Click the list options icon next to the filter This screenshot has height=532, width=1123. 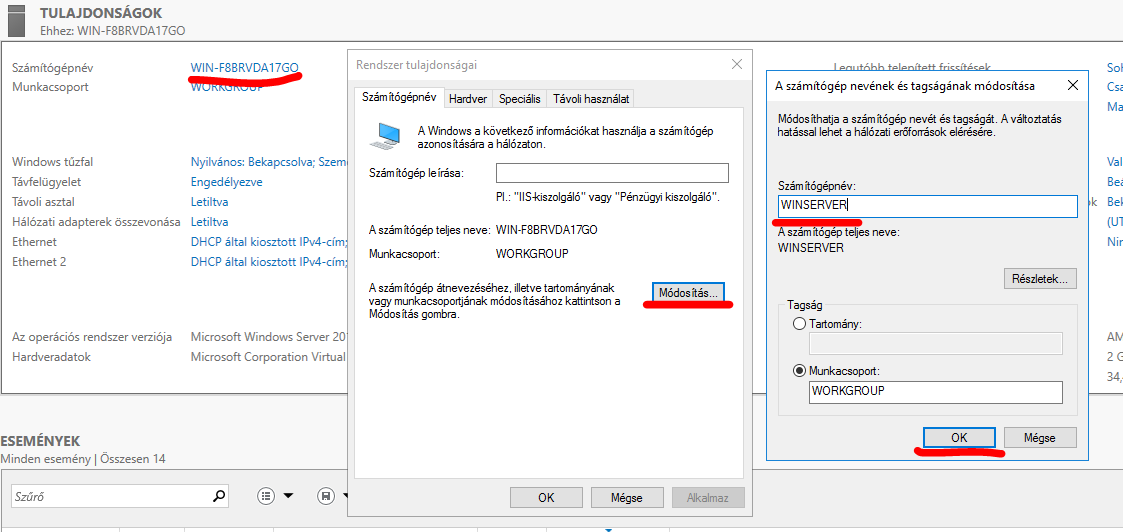[x=266, y=496]
